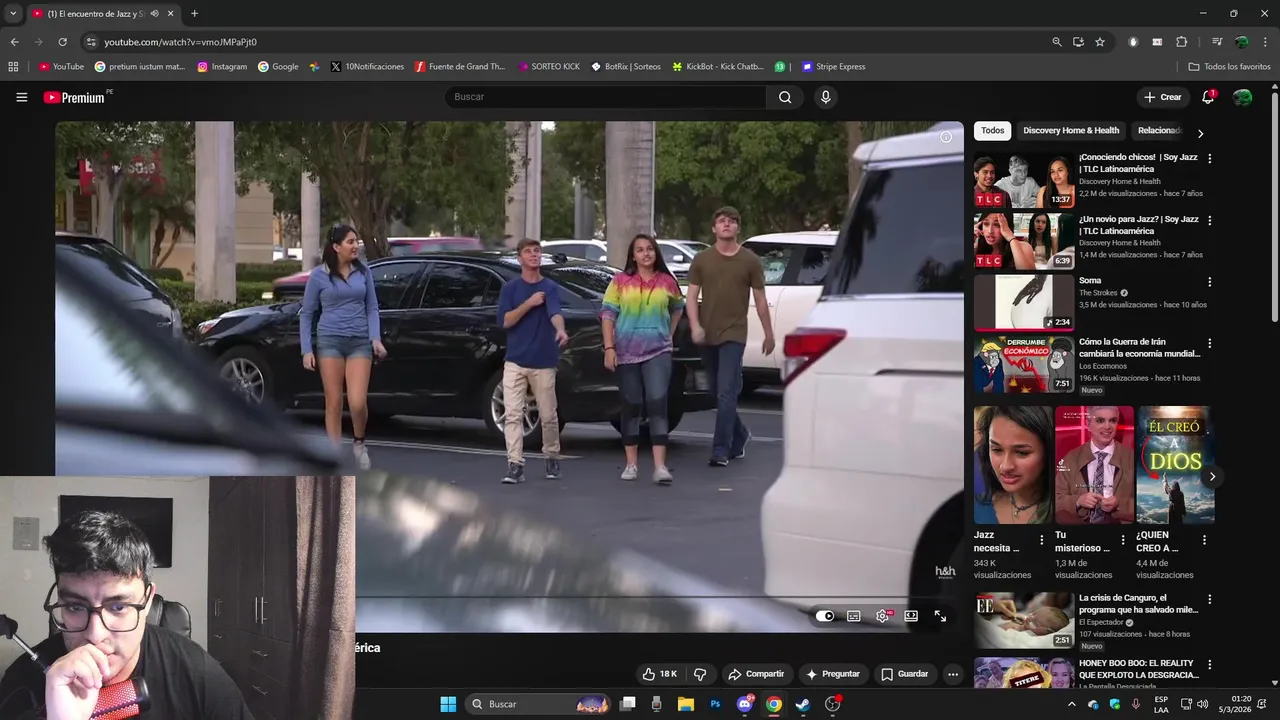Open Cómo la Guerra de Irán video title

(1139, 348)
